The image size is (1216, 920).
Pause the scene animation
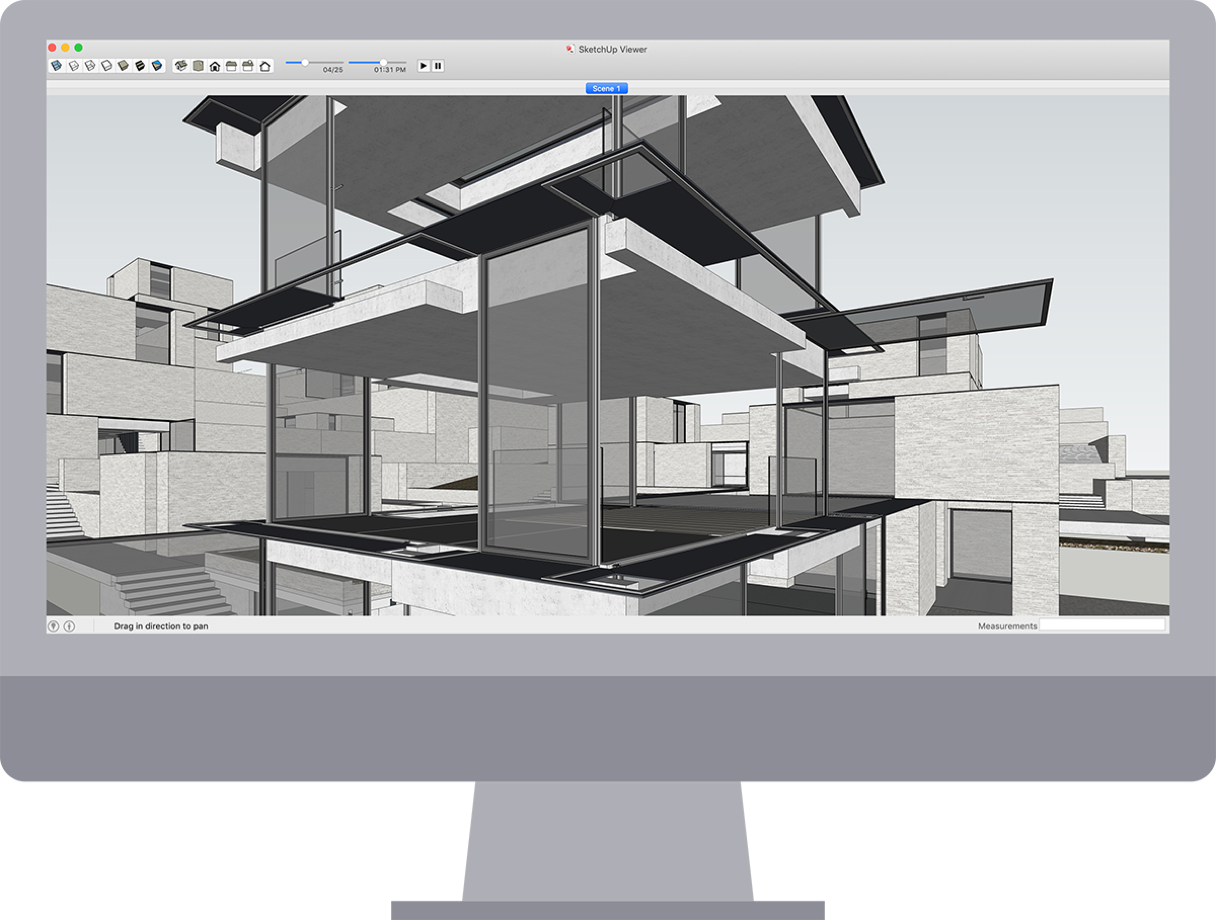[438, 66]
